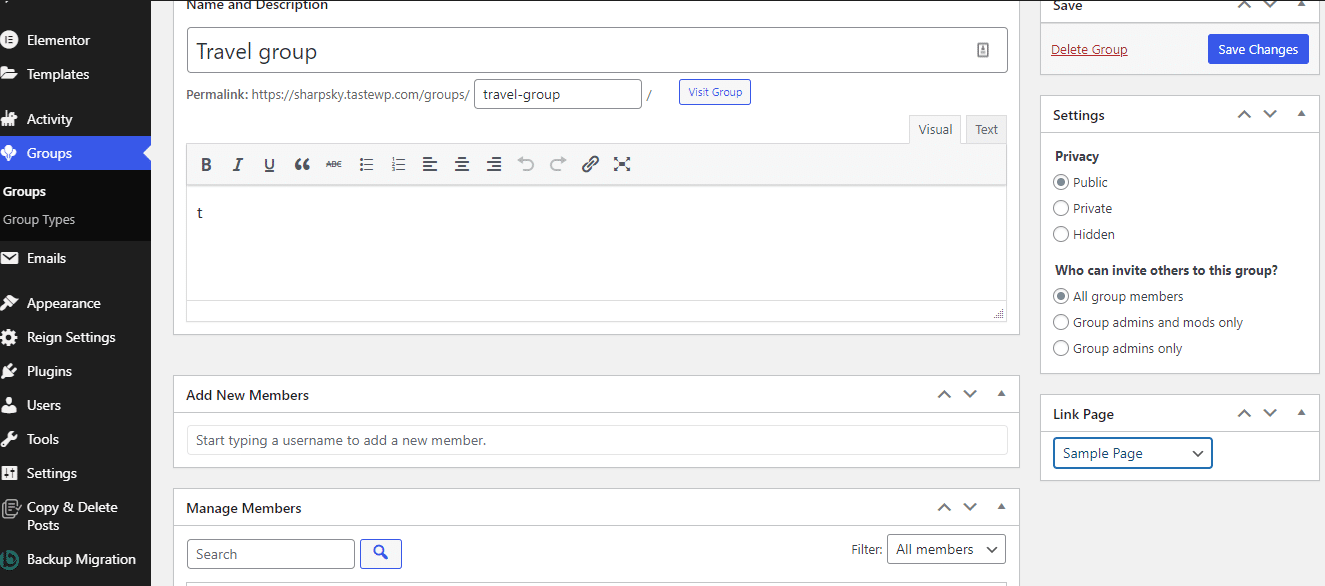Image resolution: width=1325 pixels, height=586 pixels.
Task: Open the All members filter dropdown
Action: [945, 548]
